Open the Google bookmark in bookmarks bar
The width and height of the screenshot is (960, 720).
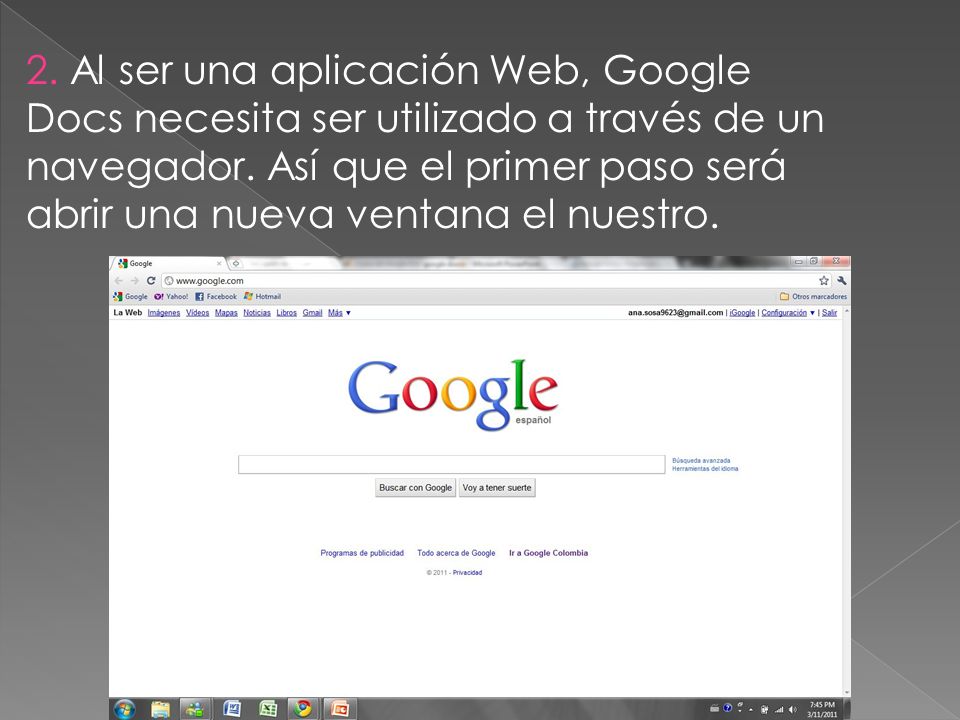click(x=130, y=296)
